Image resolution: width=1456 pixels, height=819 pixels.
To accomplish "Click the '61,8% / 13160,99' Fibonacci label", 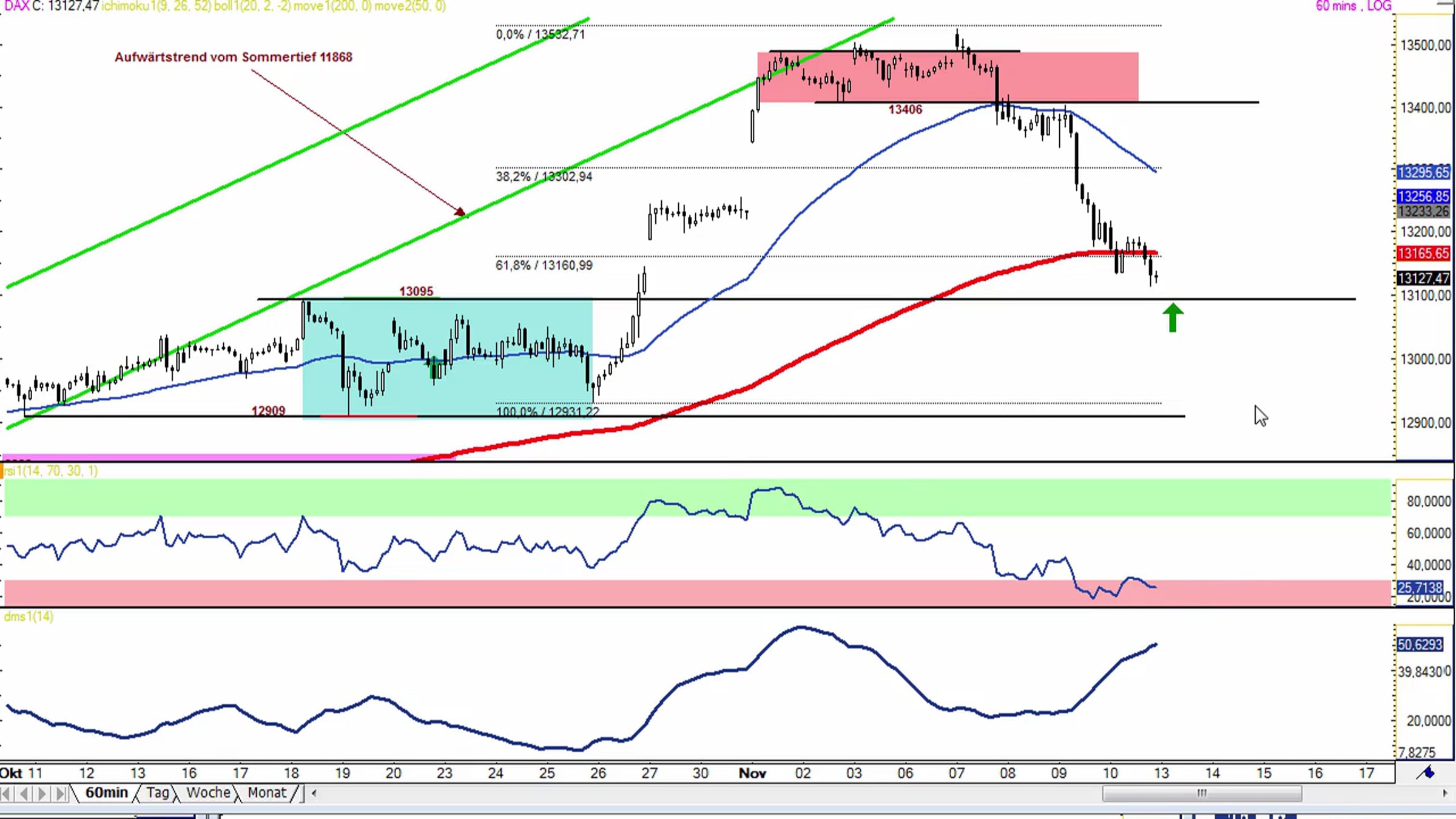I will pyautogui.click(x=544, y=265).
